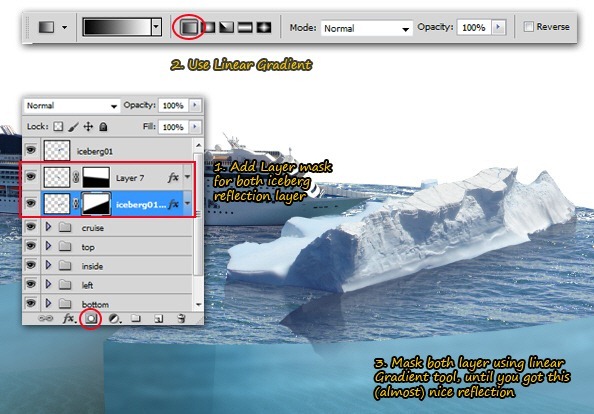The width and height of the screenshot is (594, 414).
Task: Create a new adjustment layer
Action: click(114, 319)
